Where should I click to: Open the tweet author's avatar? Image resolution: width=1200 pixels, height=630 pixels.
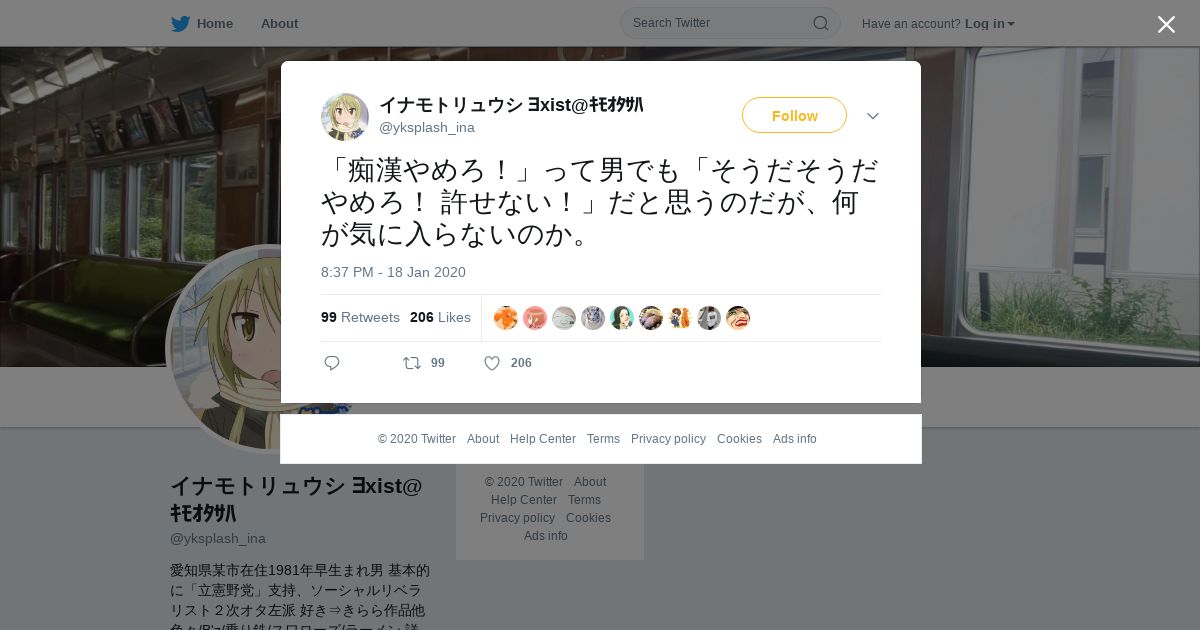coord(345,117)
